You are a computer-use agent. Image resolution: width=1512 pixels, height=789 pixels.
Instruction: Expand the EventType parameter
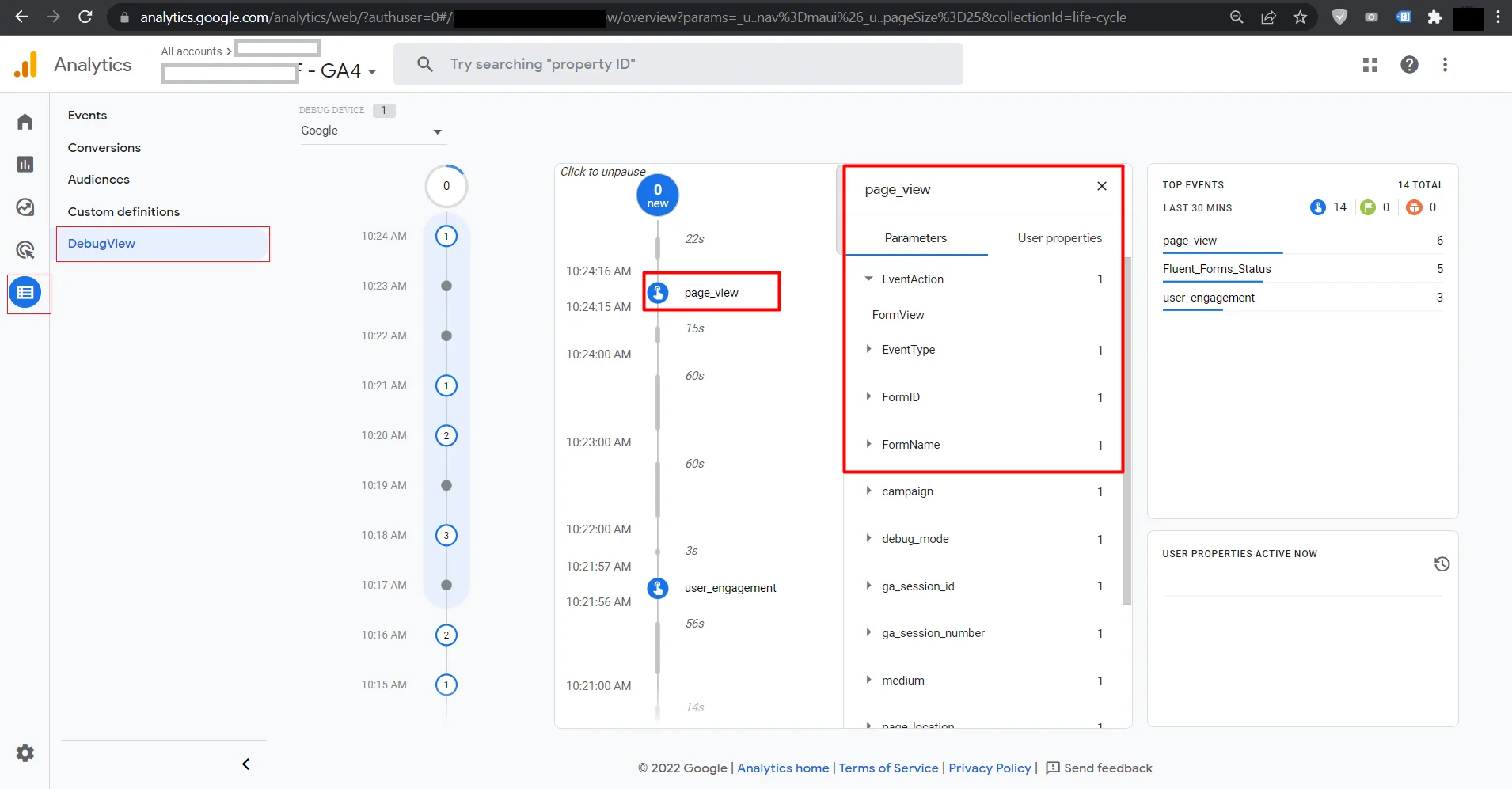(x=868, y=349)
